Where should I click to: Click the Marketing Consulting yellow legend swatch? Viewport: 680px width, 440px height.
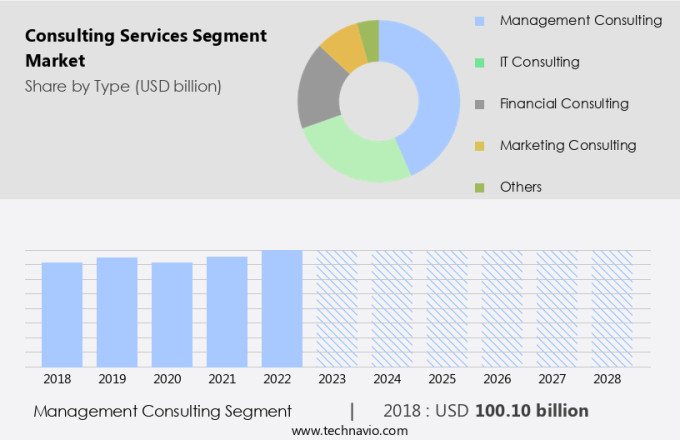coord(480,146)
